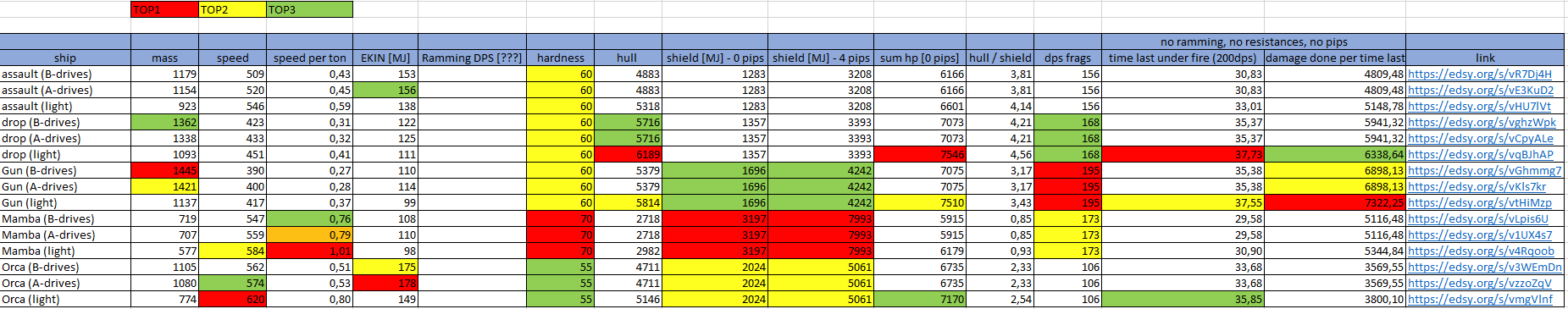Click the red TOP1 legend cell
The width and height of the screenshot is (1568, 309).
[164, 9]
